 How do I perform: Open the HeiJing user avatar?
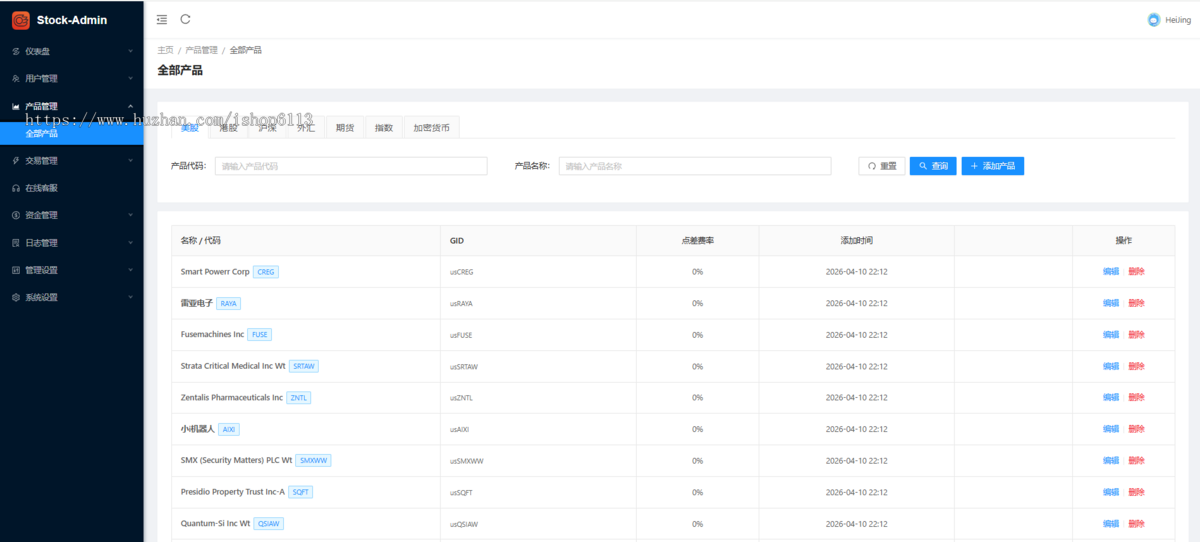(1154, 19)
